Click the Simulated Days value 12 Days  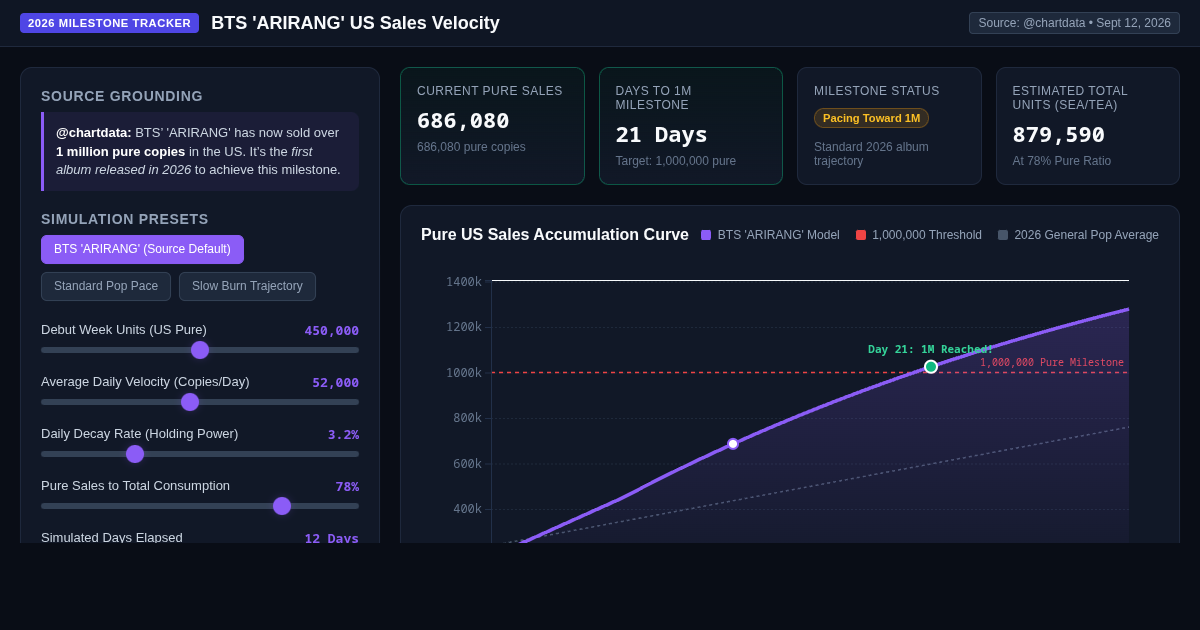331,539
